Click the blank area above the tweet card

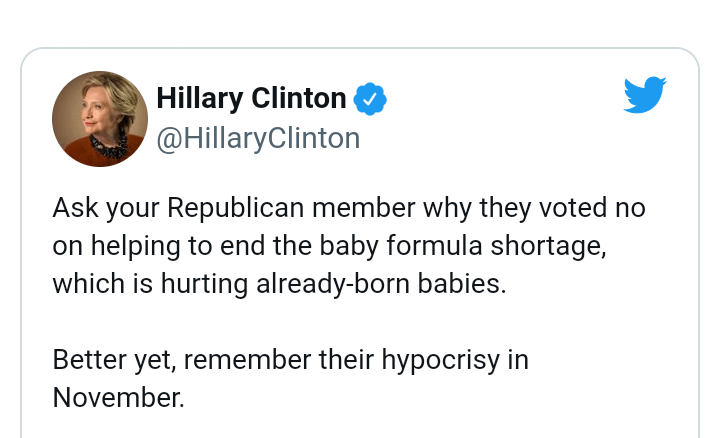pyautogui.click(x=350, y=22)
